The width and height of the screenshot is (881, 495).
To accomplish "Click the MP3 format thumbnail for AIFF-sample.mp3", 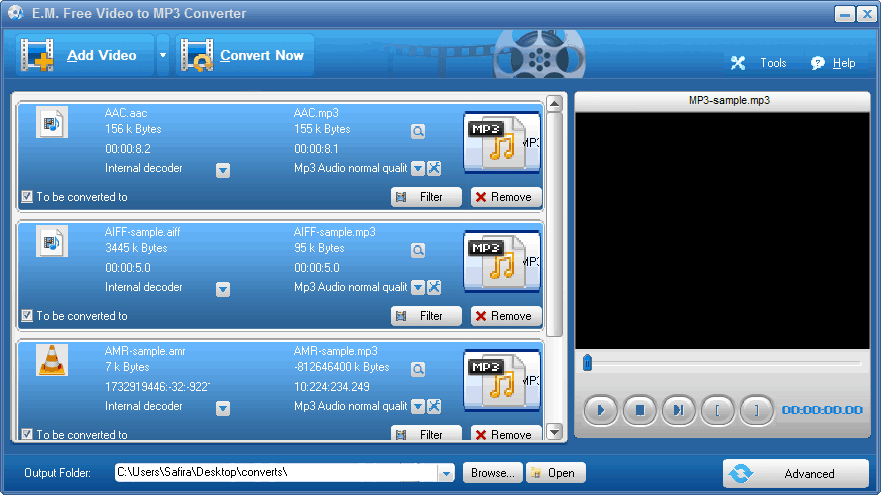I will pos(502,262).
